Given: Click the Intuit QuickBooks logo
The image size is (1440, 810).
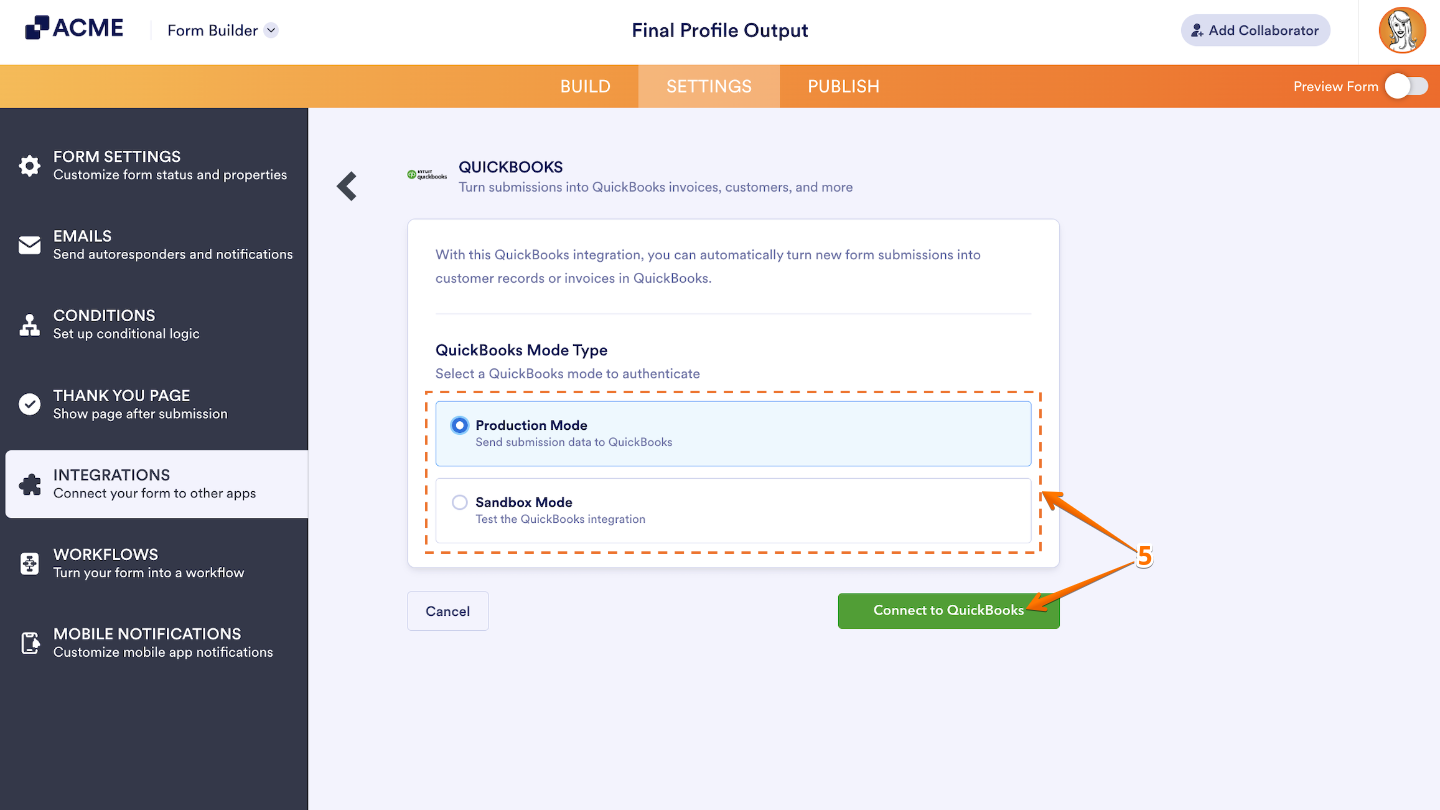Looking at the screenshot, I should click(427, 175).
